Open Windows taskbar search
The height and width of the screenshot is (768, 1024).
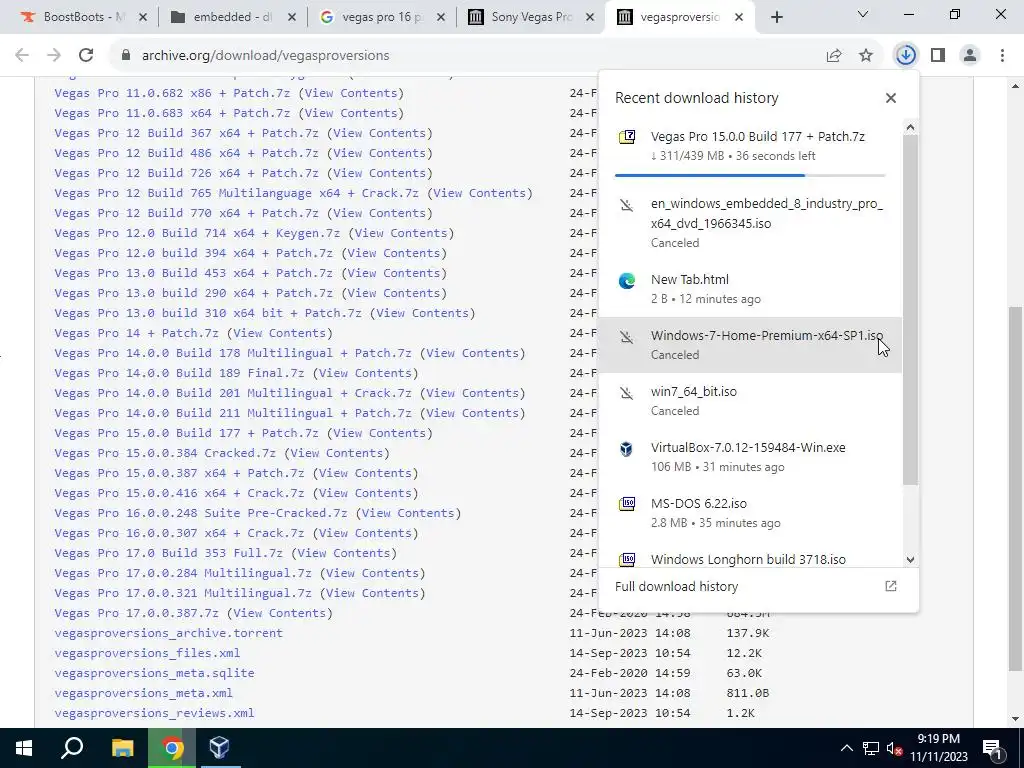pyautogui.click(x=72, y=748)
